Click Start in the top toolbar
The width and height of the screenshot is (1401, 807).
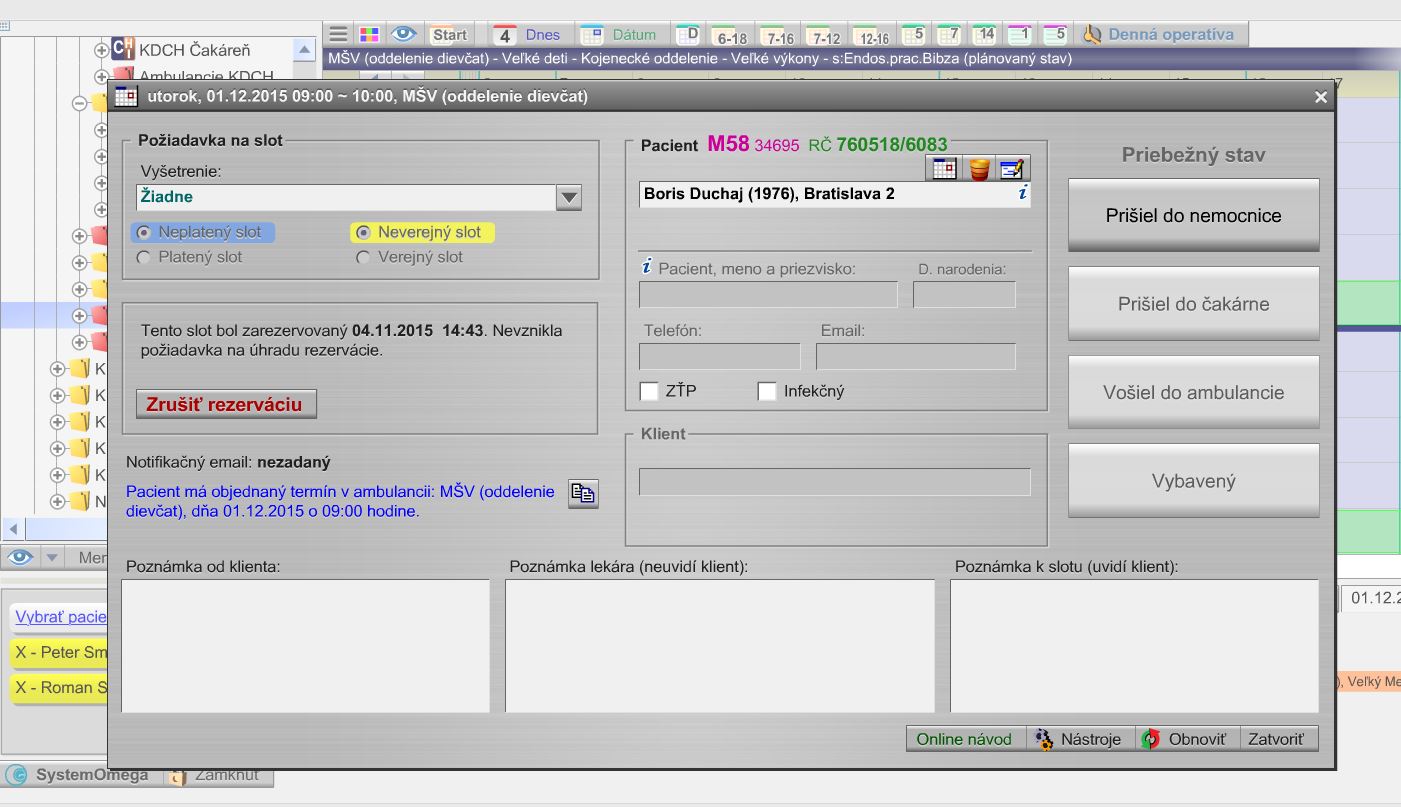pyautogui.click(x=450, y=33)
